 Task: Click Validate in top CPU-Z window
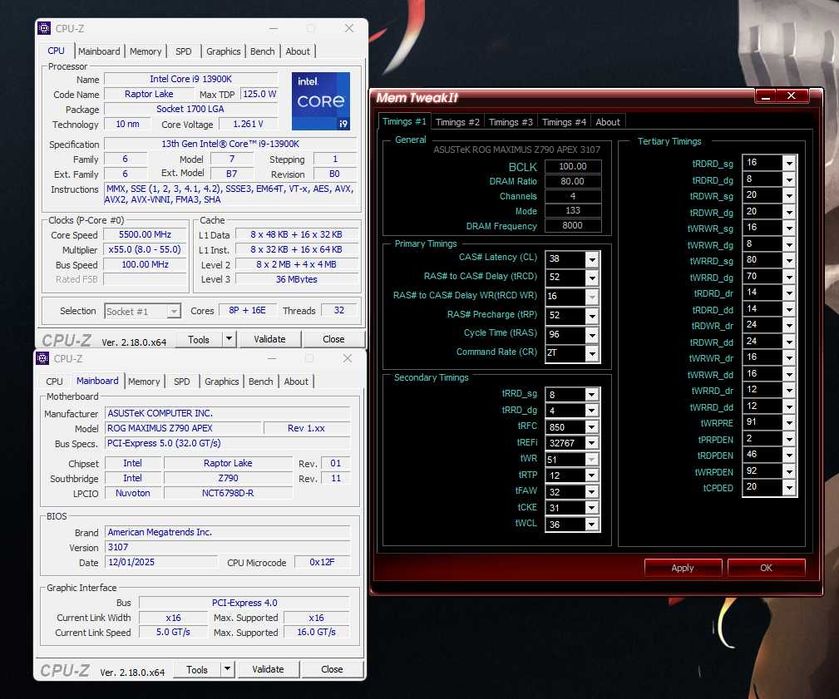[x=270, y=339]
